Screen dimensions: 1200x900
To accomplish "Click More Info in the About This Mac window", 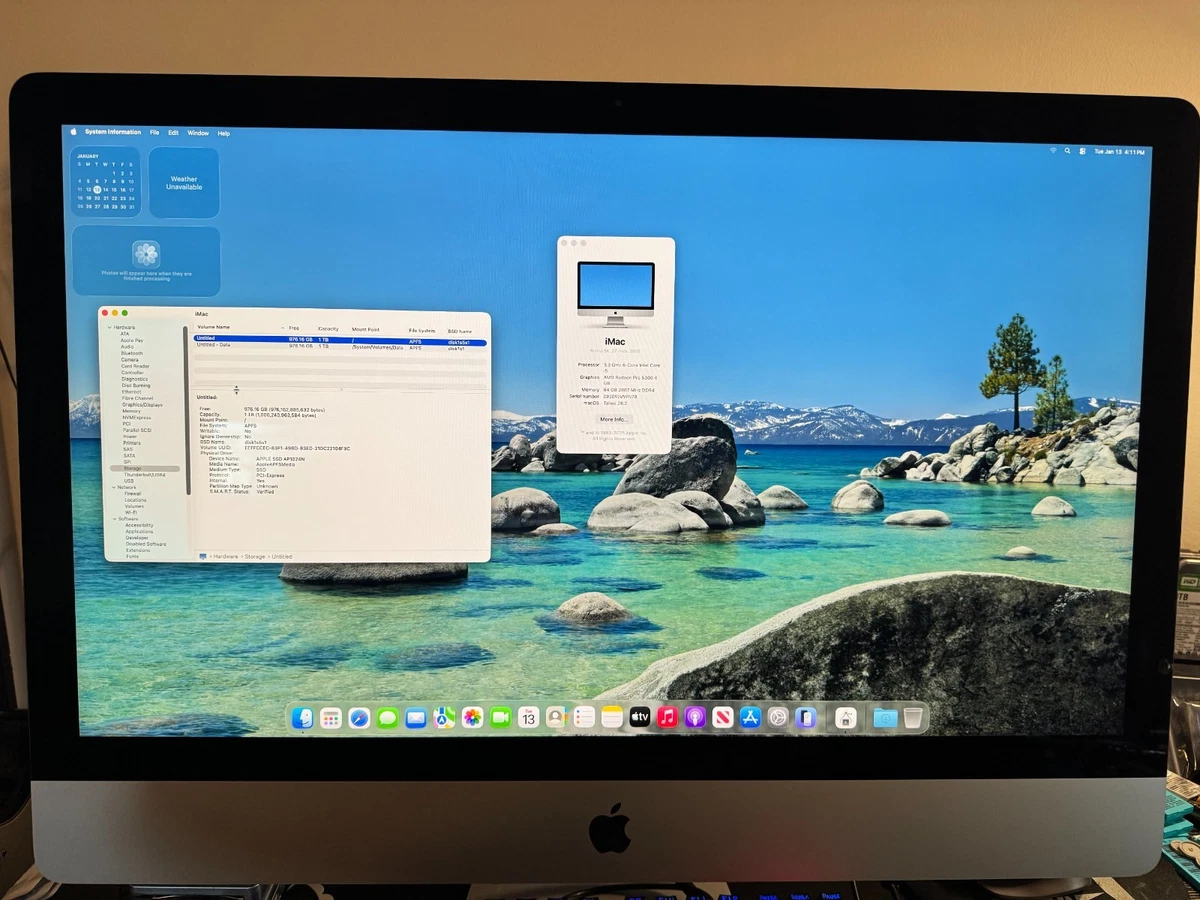I will point(613,418).
